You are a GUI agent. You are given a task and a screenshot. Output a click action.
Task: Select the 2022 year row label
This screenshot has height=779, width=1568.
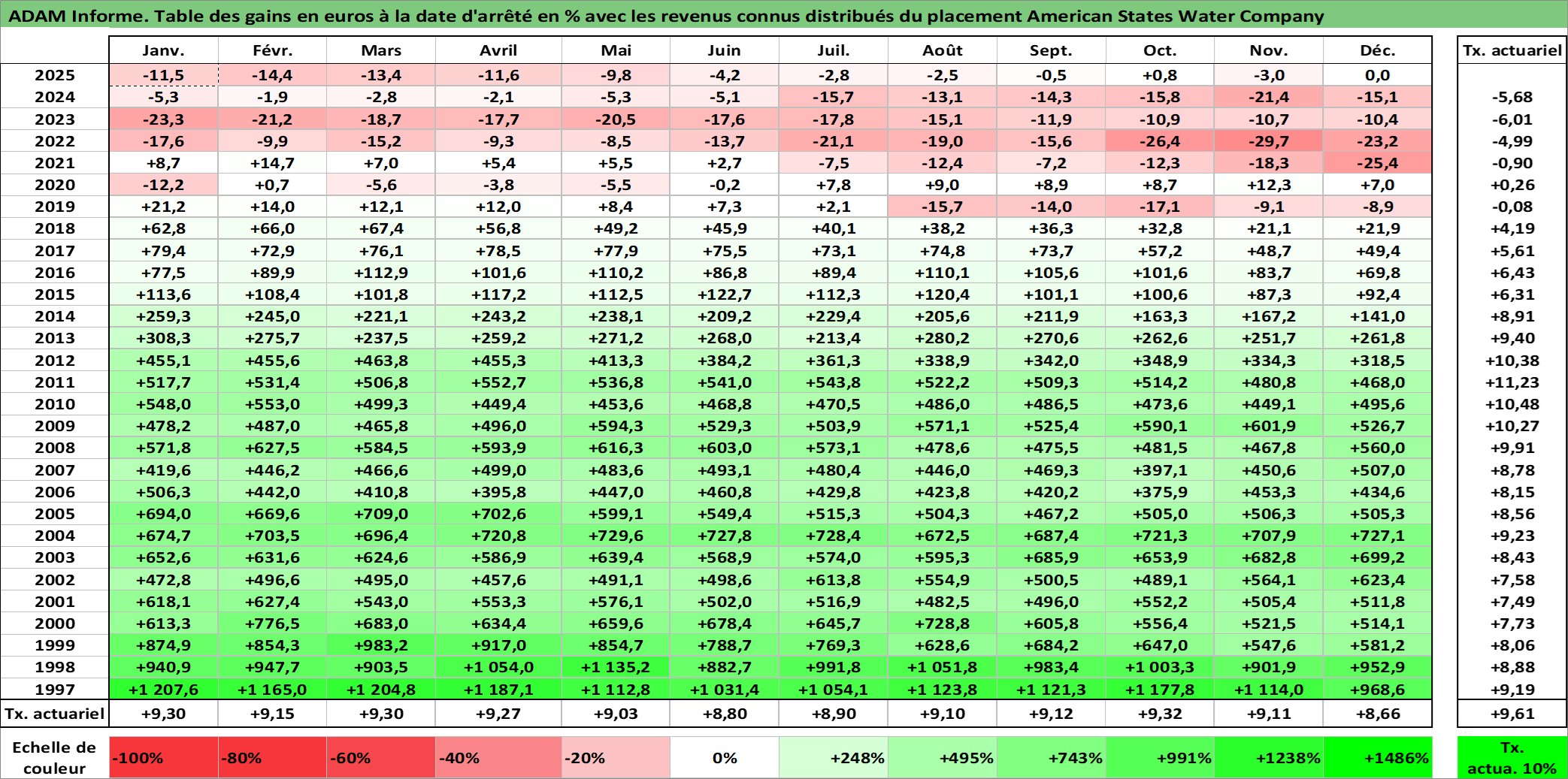[55, 141]
